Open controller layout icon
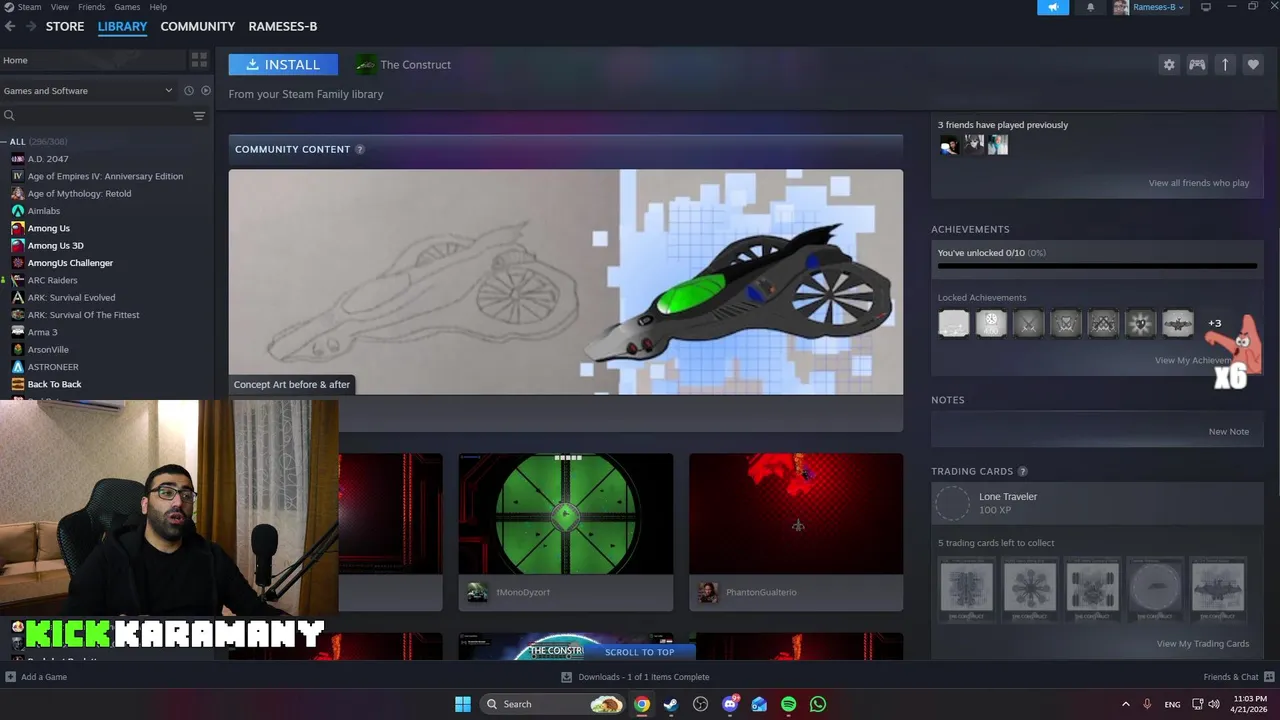 (x=1197, y=65)
